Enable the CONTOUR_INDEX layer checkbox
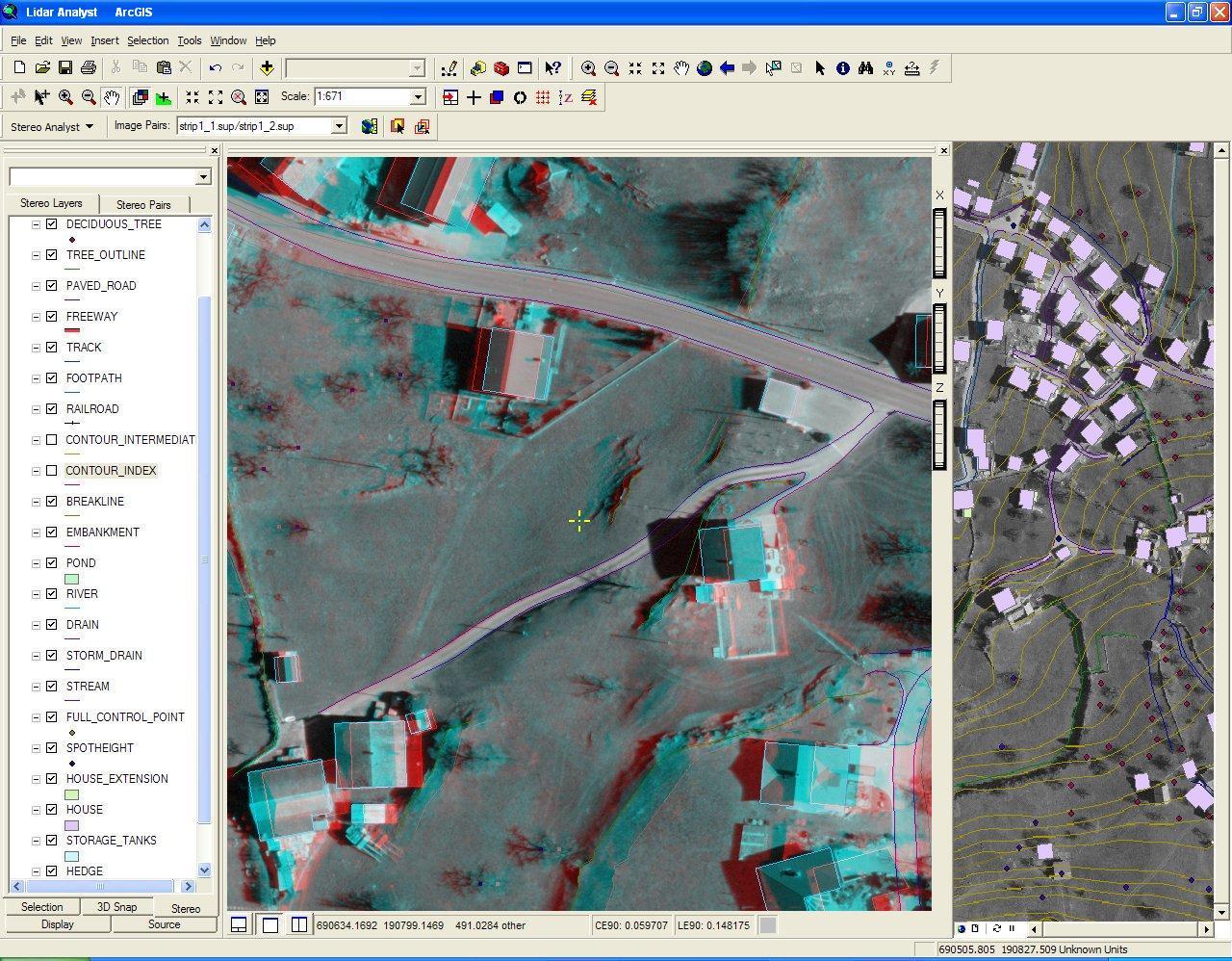The height and width of the screenshot is (961, 1232). click(52, 471)
